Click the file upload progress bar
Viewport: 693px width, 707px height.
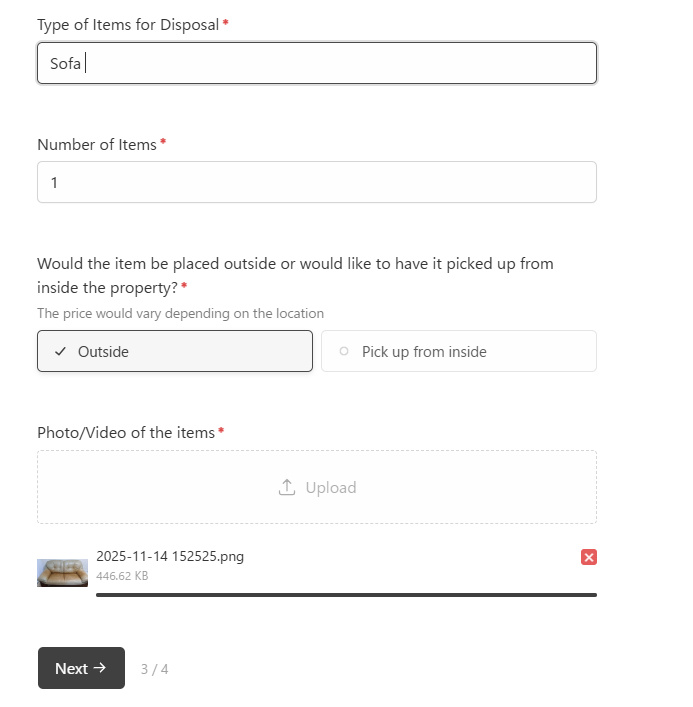pyautogui.click(x=346, y=594)
